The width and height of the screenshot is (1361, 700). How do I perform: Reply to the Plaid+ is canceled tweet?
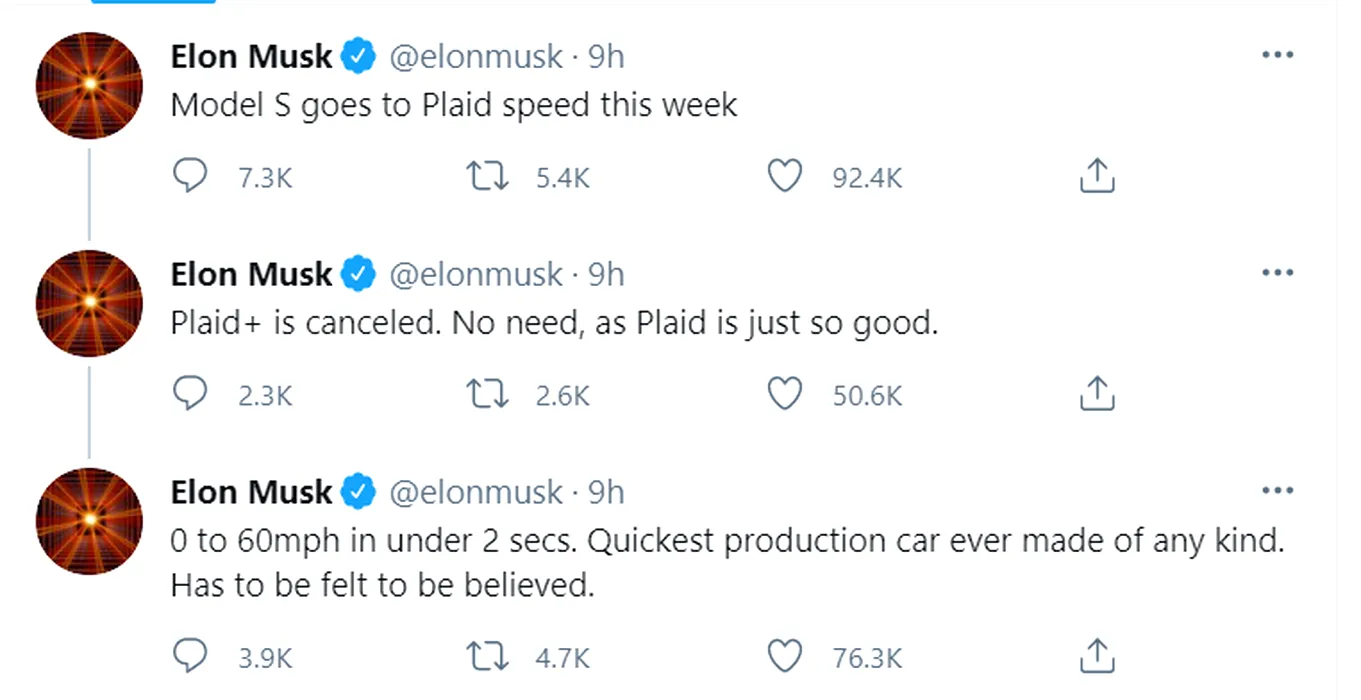pyautogui.click(x=190, y=395)
